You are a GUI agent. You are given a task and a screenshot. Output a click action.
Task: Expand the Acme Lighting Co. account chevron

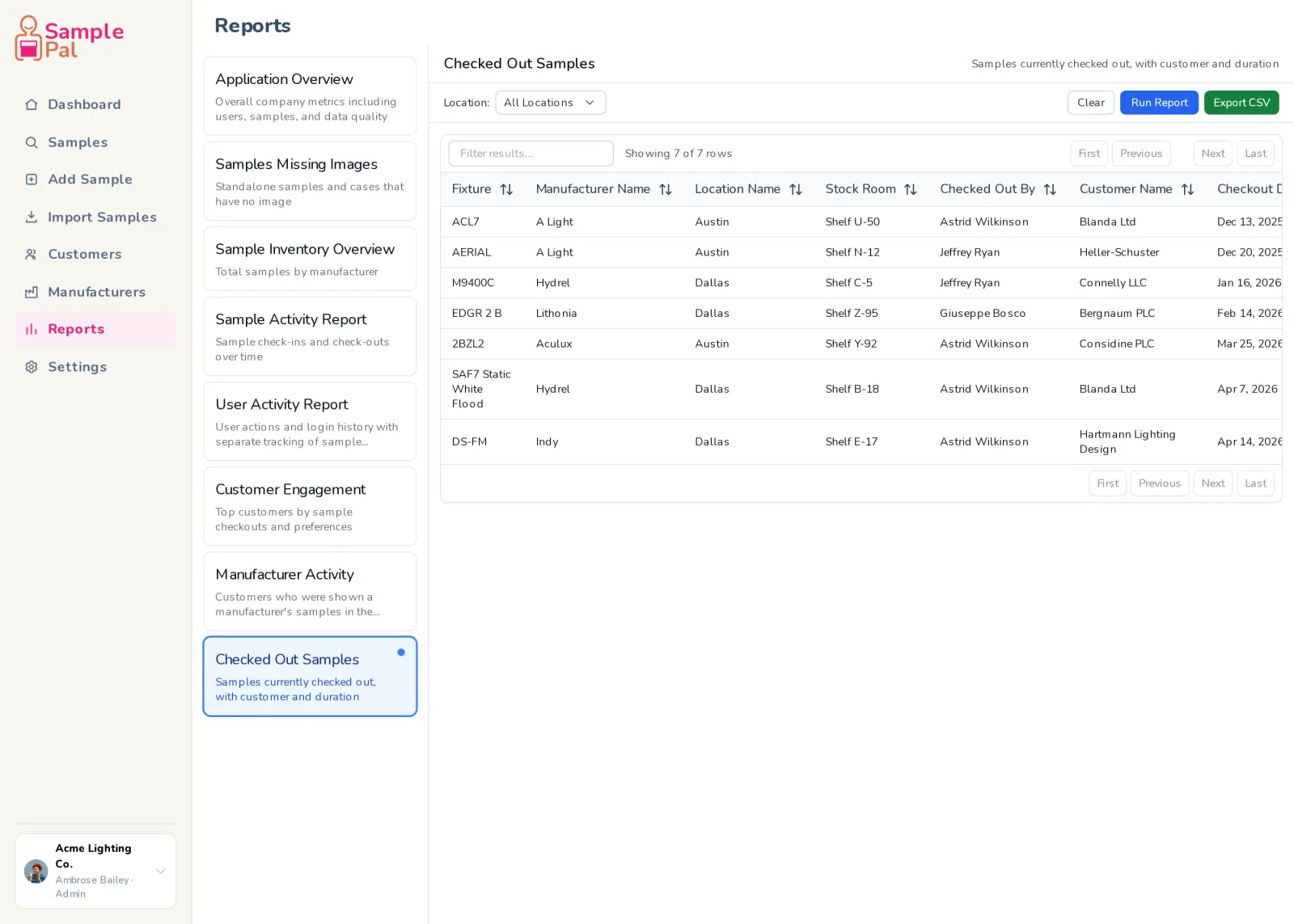coord(161,871)
